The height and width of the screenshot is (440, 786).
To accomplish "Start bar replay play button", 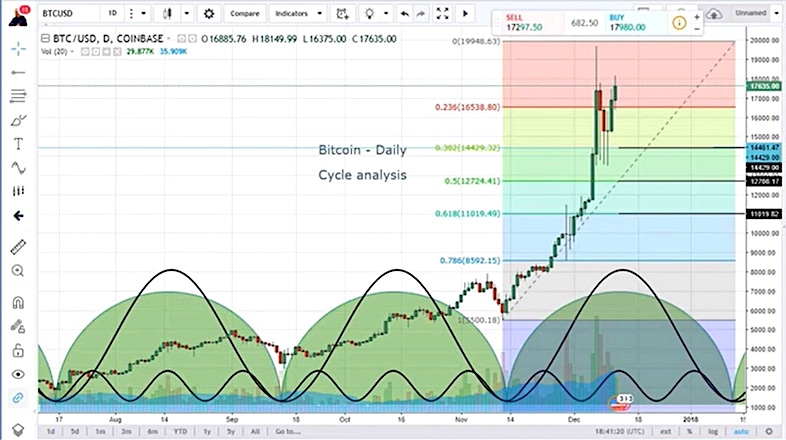I will tap(465, 14).
